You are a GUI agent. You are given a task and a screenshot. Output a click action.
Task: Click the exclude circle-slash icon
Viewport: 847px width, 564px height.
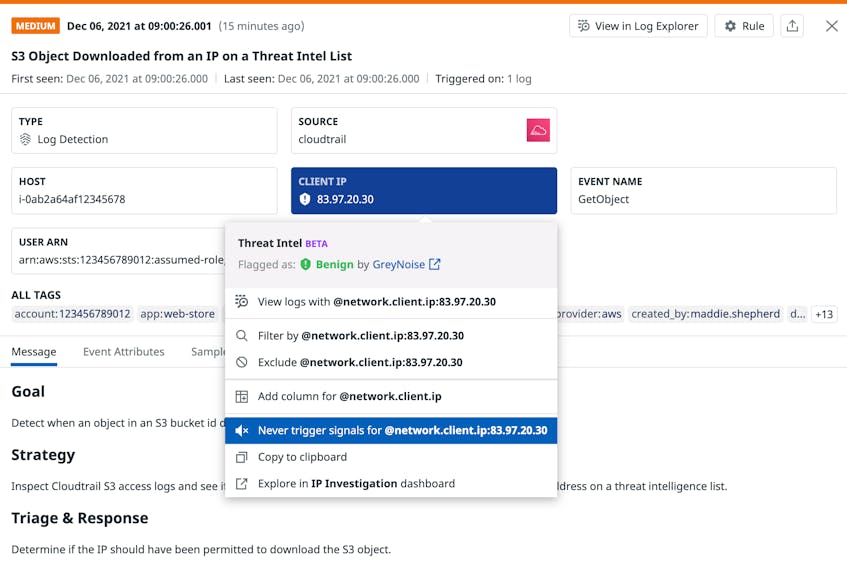pyautogui.click(x=241, y=362)
